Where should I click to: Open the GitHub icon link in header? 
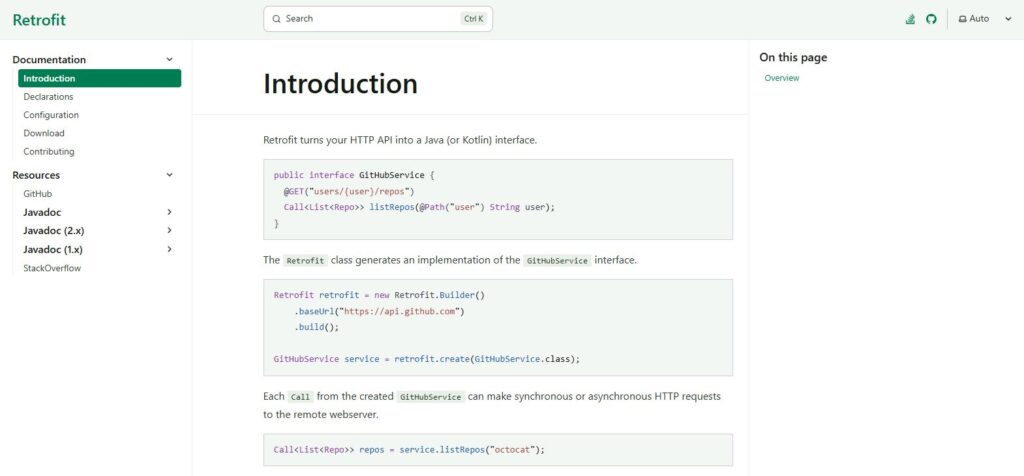[x=931, y=19]
